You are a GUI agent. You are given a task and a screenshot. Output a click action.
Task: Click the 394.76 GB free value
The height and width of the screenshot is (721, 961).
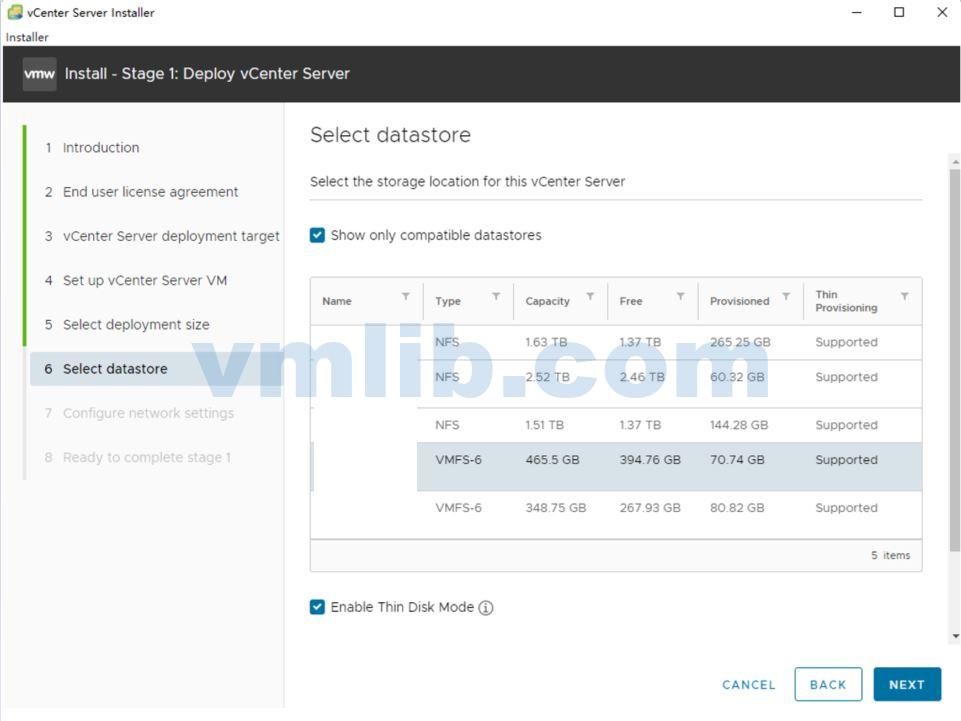650,460
